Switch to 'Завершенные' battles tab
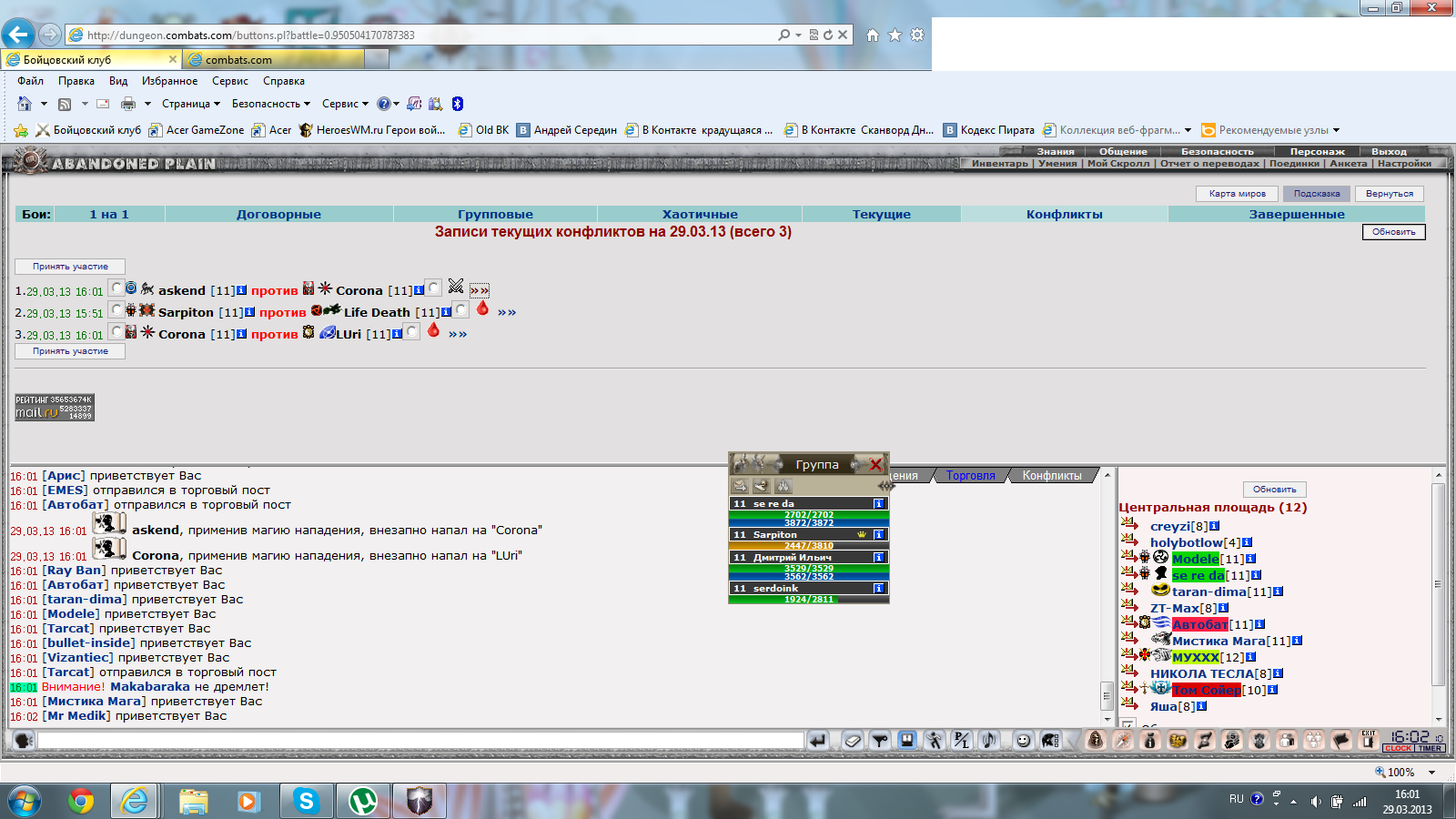1456x819 pixels. (1296, 215)
